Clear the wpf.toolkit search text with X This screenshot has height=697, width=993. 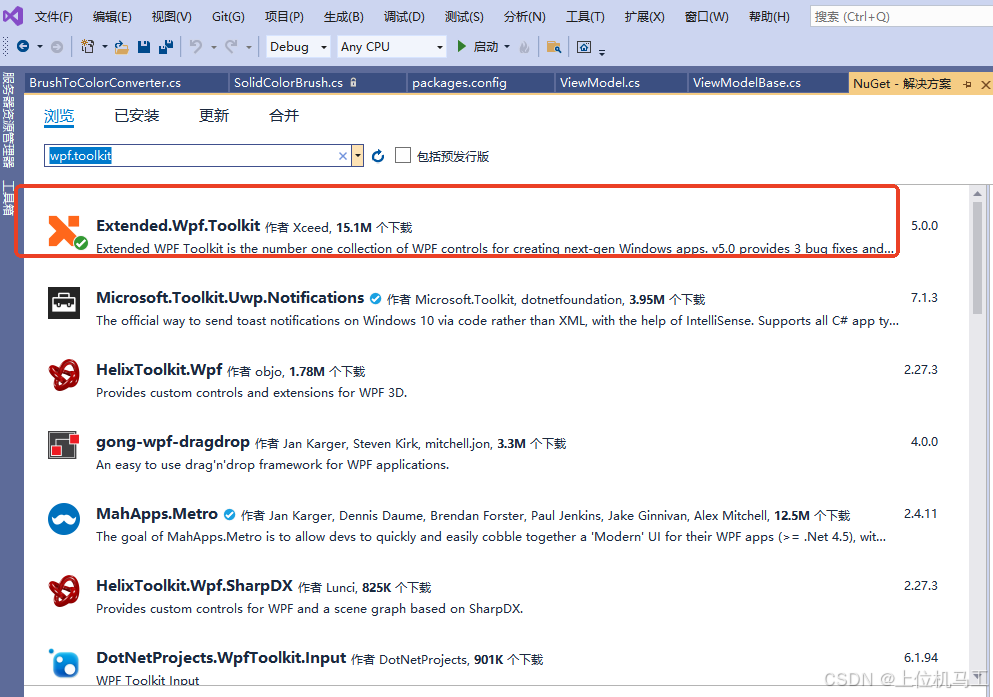tap(343, 156)
